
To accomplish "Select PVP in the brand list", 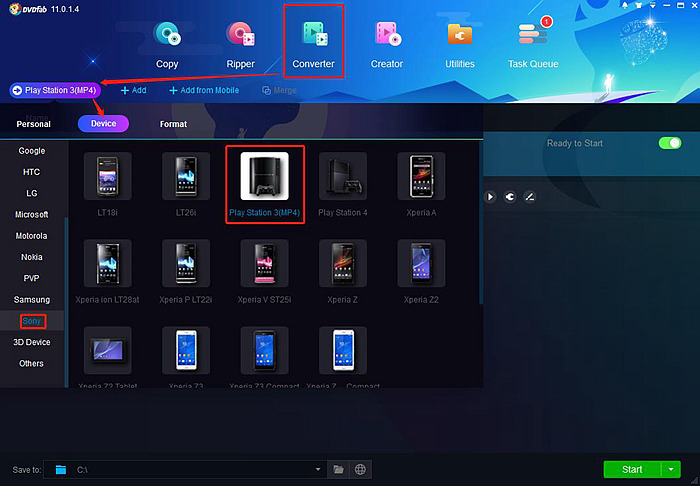I will pos(32,278).
